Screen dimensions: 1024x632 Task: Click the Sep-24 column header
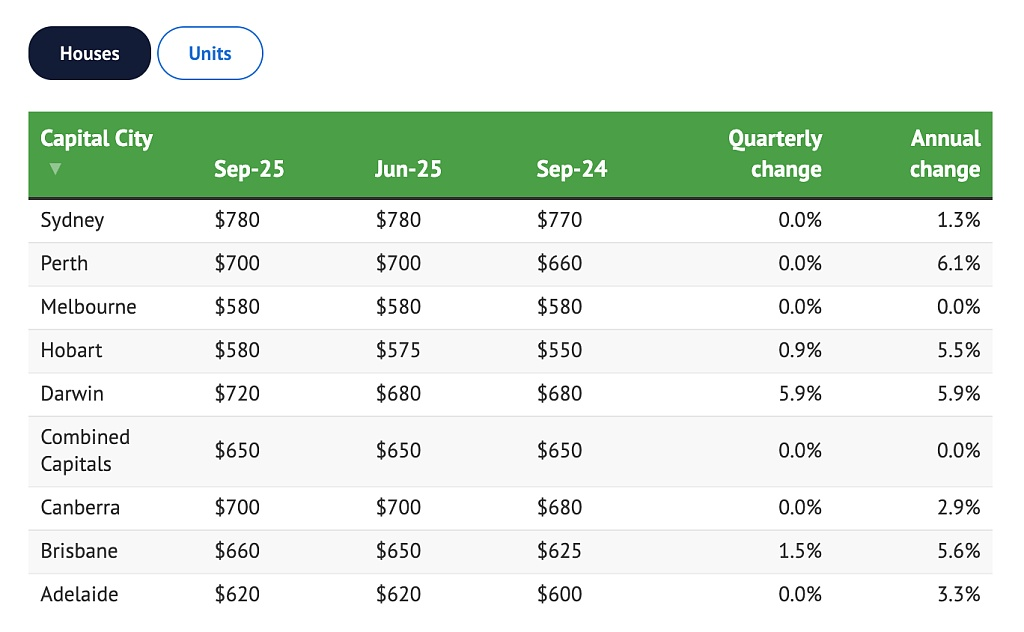tap(571, 169)
